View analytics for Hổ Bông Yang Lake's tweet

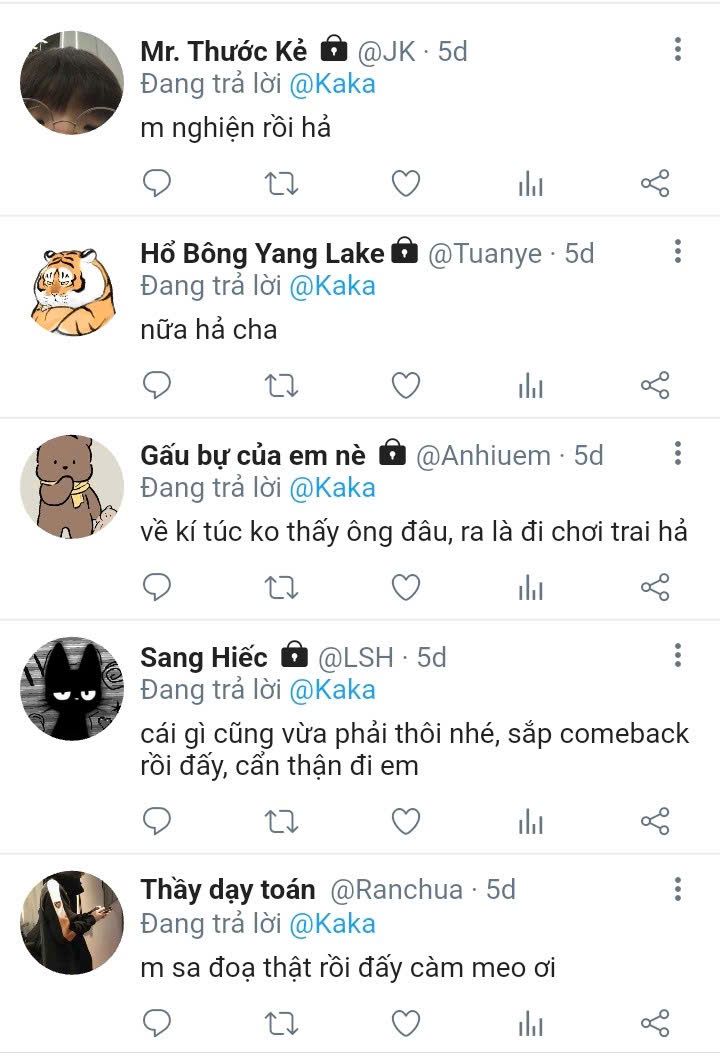coord(531,385)
